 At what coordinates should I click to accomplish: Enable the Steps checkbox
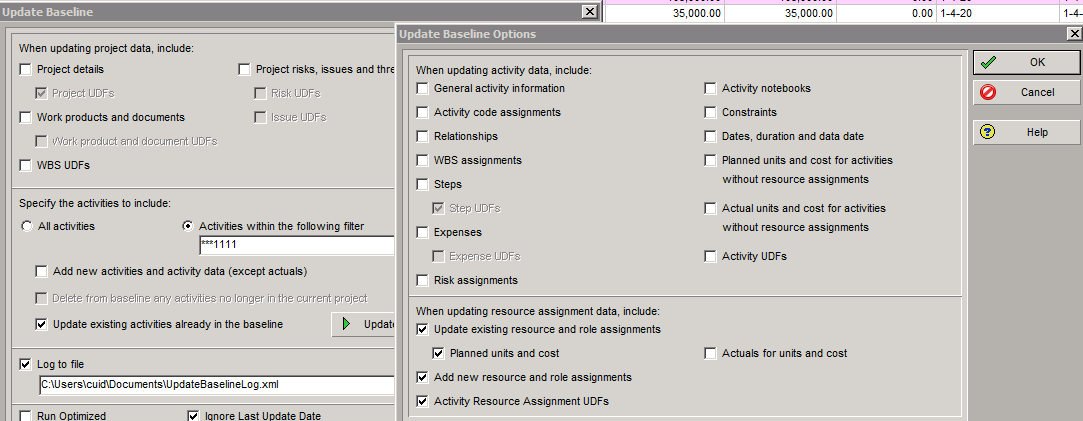pyautogui.click(x=423, y=184)
